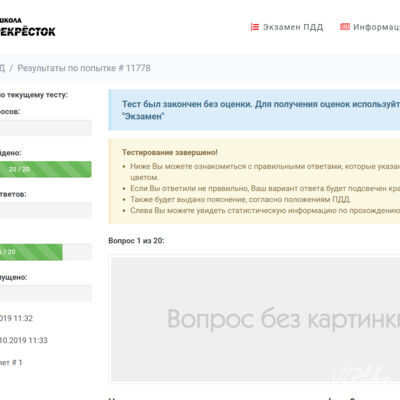This screenshot has width=400, height=400.
Task: Click the green 20 / 20 progress bar
Action: pos(46,169)
